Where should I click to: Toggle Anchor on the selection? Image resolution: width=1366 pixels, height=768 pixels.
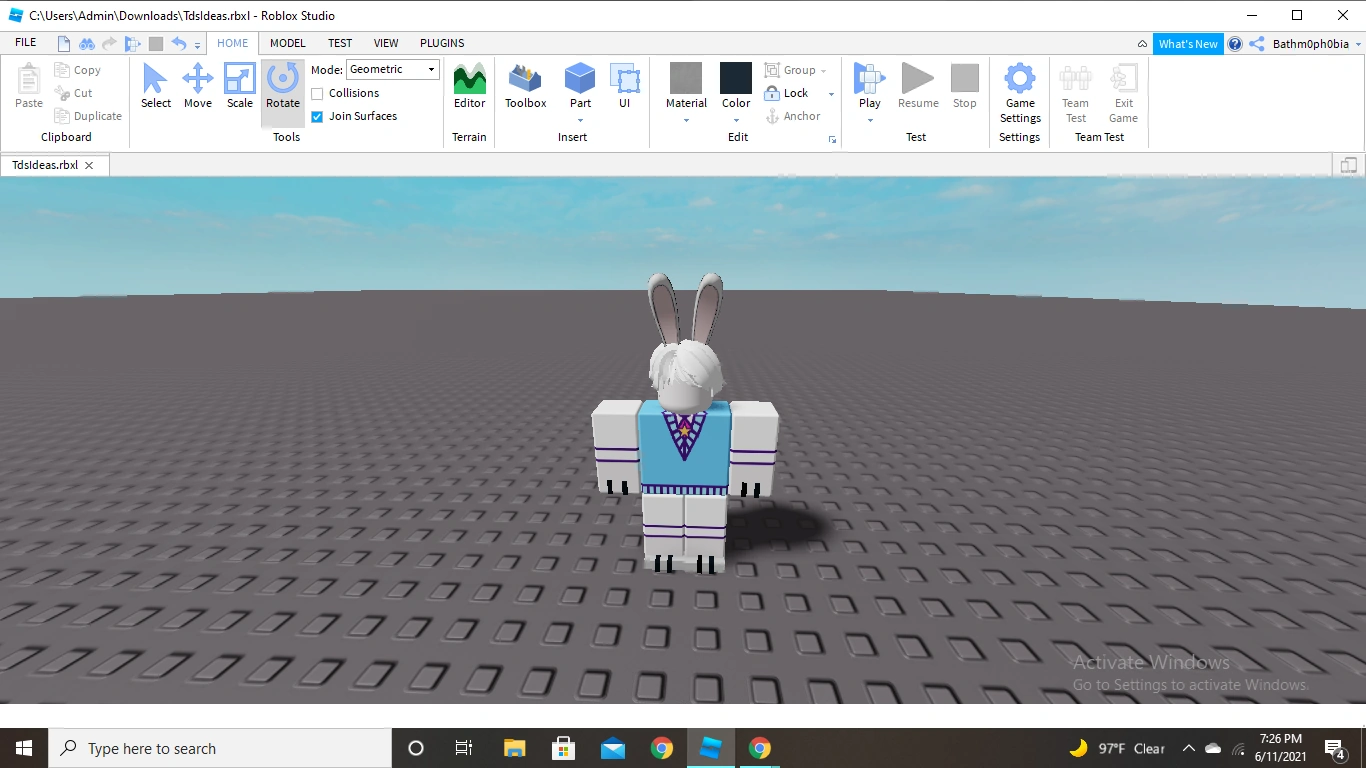796,116
